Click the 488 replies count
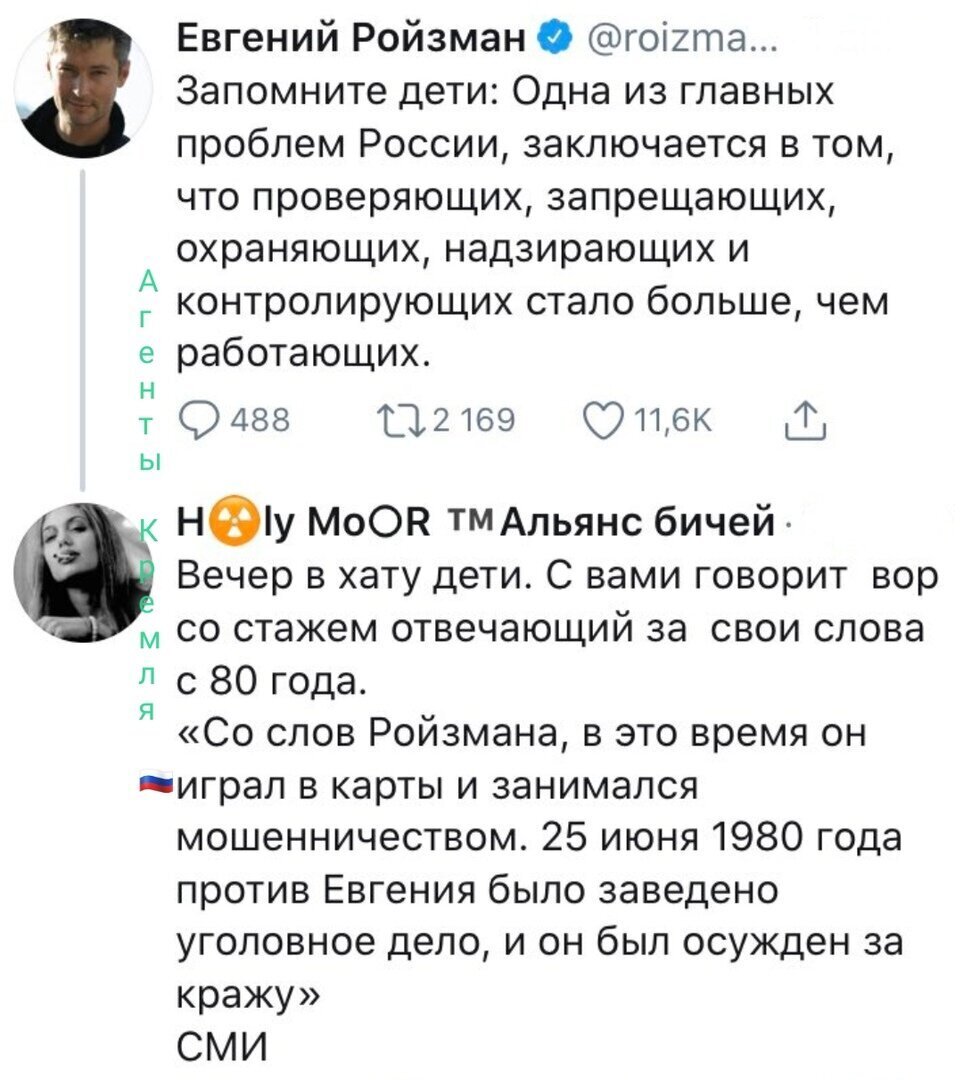The width and height of the screenshot is (963, 1080). pyautogui.click(x=260, y=421)
